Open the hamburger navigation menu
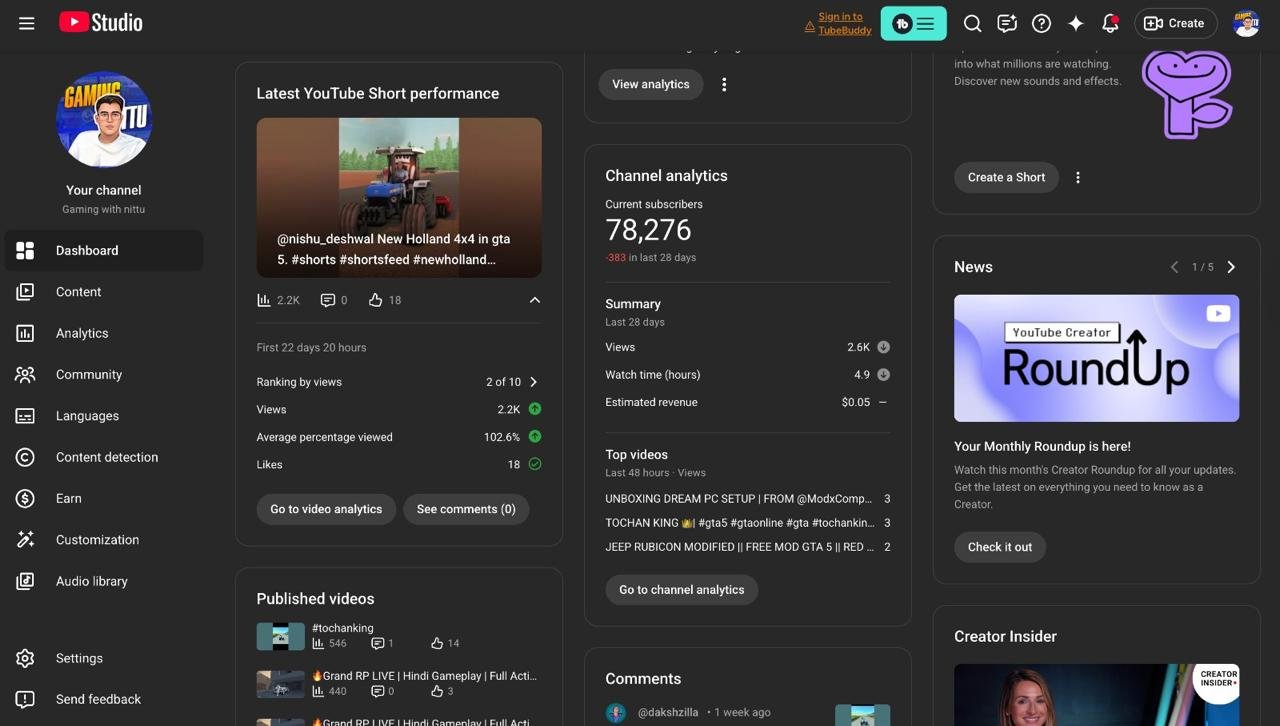The height and width of the screenshot is (726, 1280). click(27, 23)
